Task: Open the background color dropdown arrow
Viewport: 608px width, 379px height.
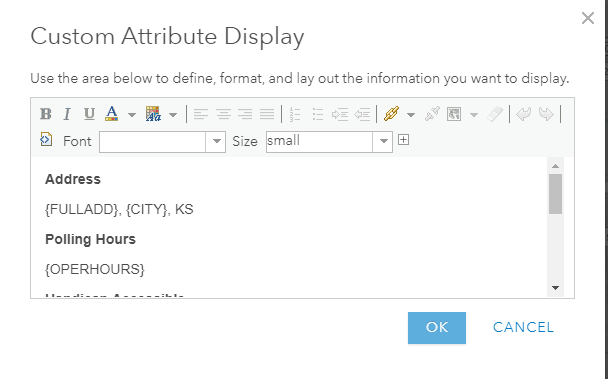Action: (173, 115)
